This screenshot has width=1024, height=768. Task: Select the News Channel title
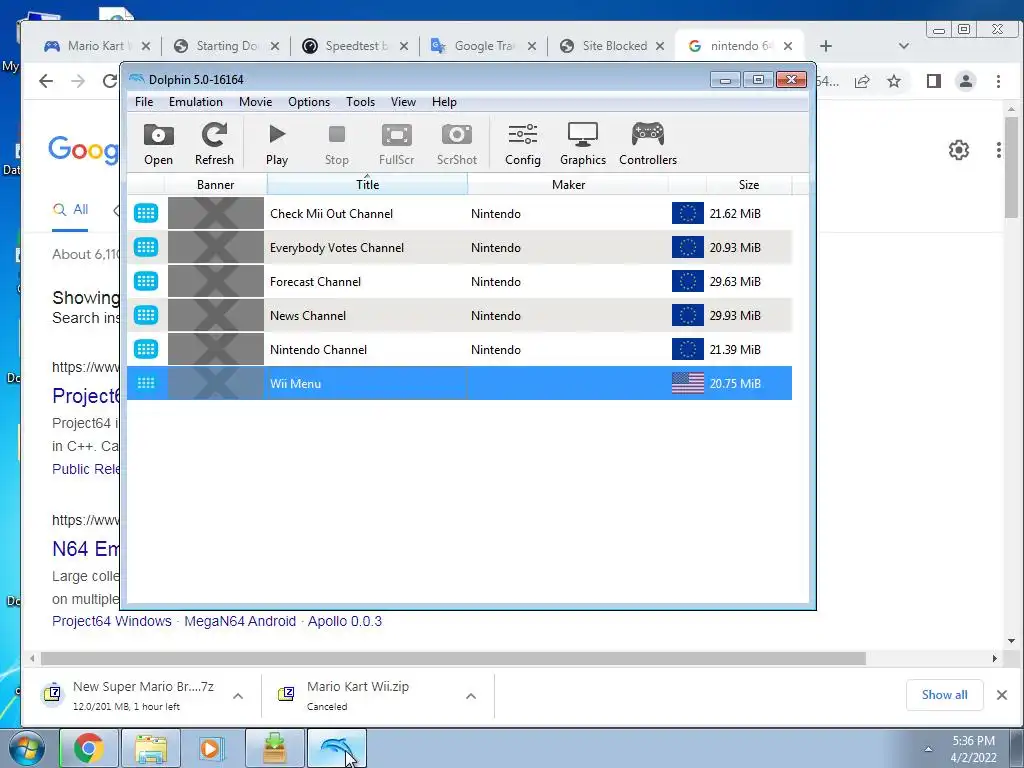point(308,315)
